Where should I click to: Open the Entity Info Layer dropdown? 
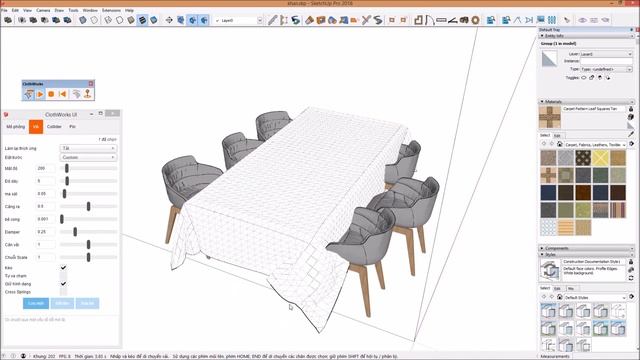606,54
